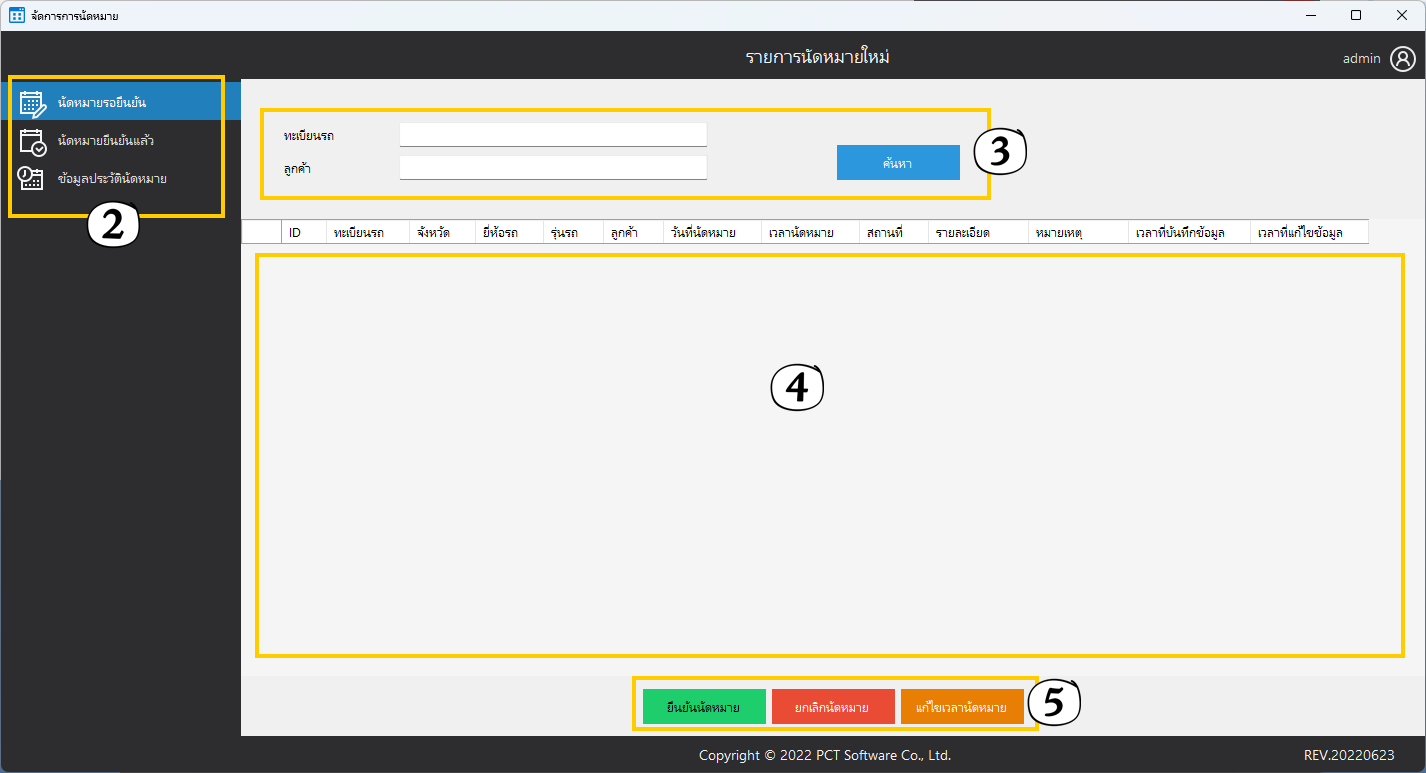
Task: Focus the ลูกค้า search input field
Action: coord(552,167)
